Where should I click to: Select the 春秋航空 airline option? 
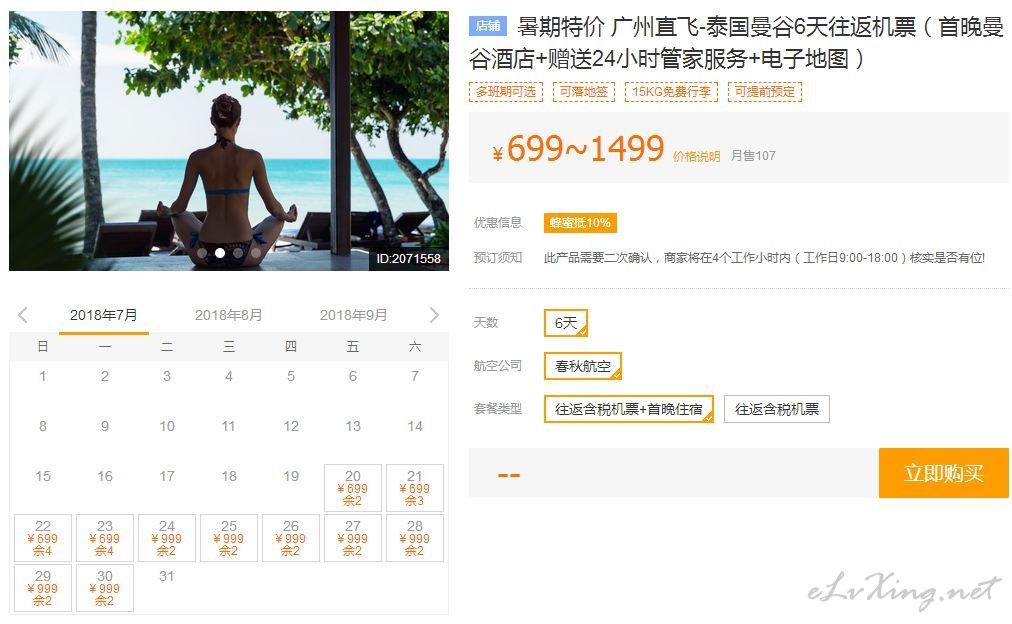[x=583, y=366]
